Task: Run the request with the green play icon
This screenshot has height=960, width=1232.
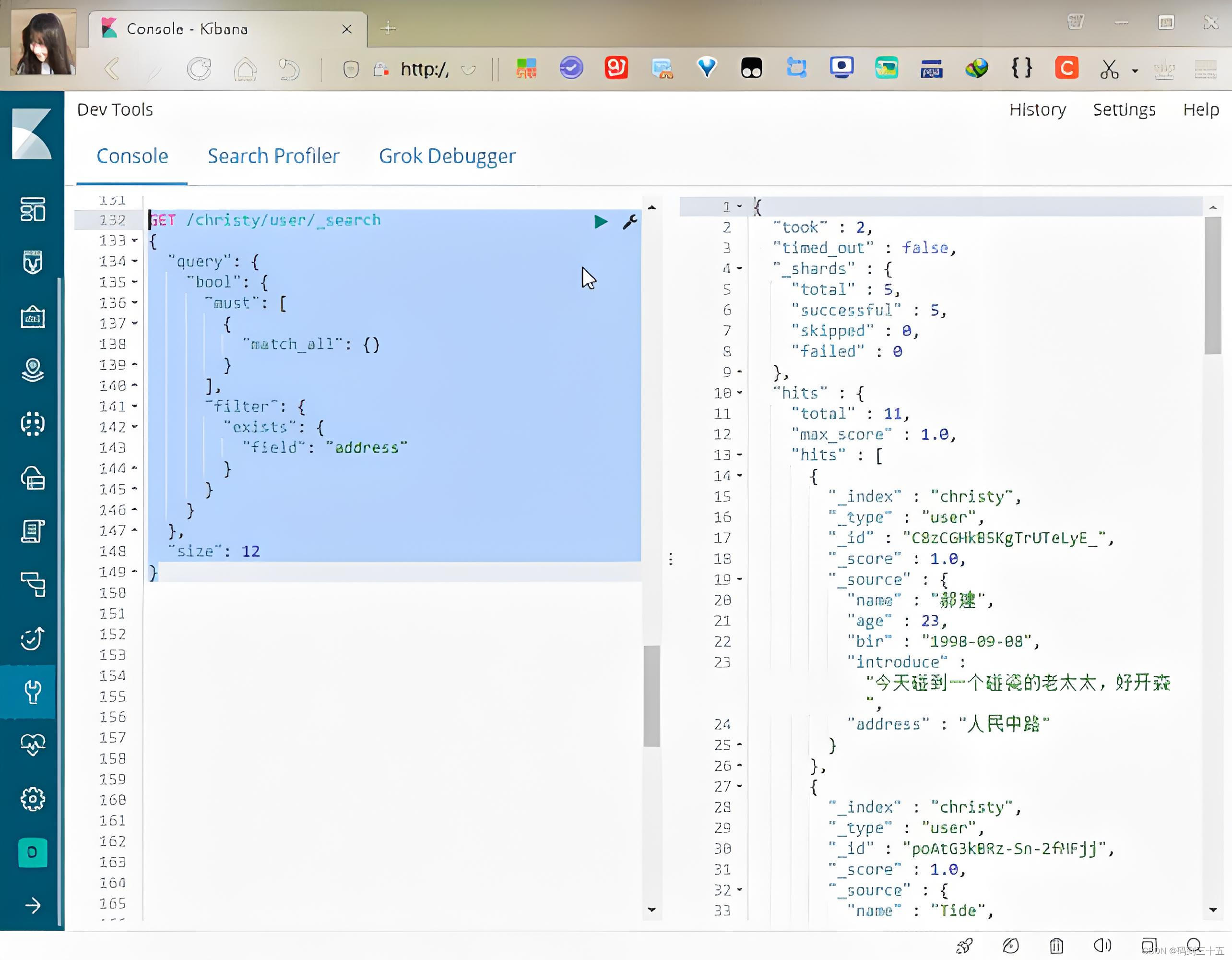Action: [x=600, y=221]
